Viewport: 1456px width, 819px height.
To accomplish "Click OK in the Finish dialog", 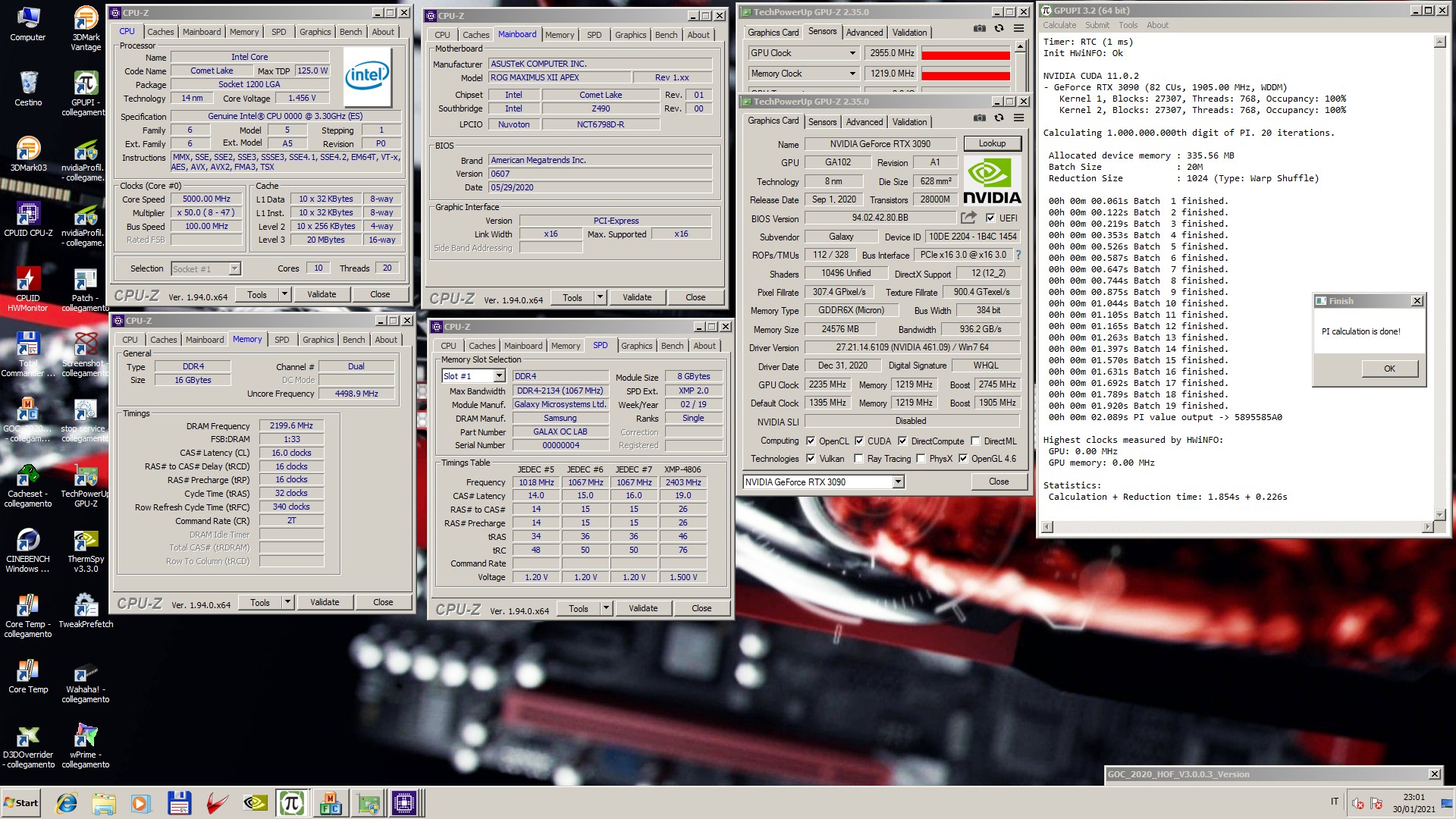I will tap(1389, 369).
